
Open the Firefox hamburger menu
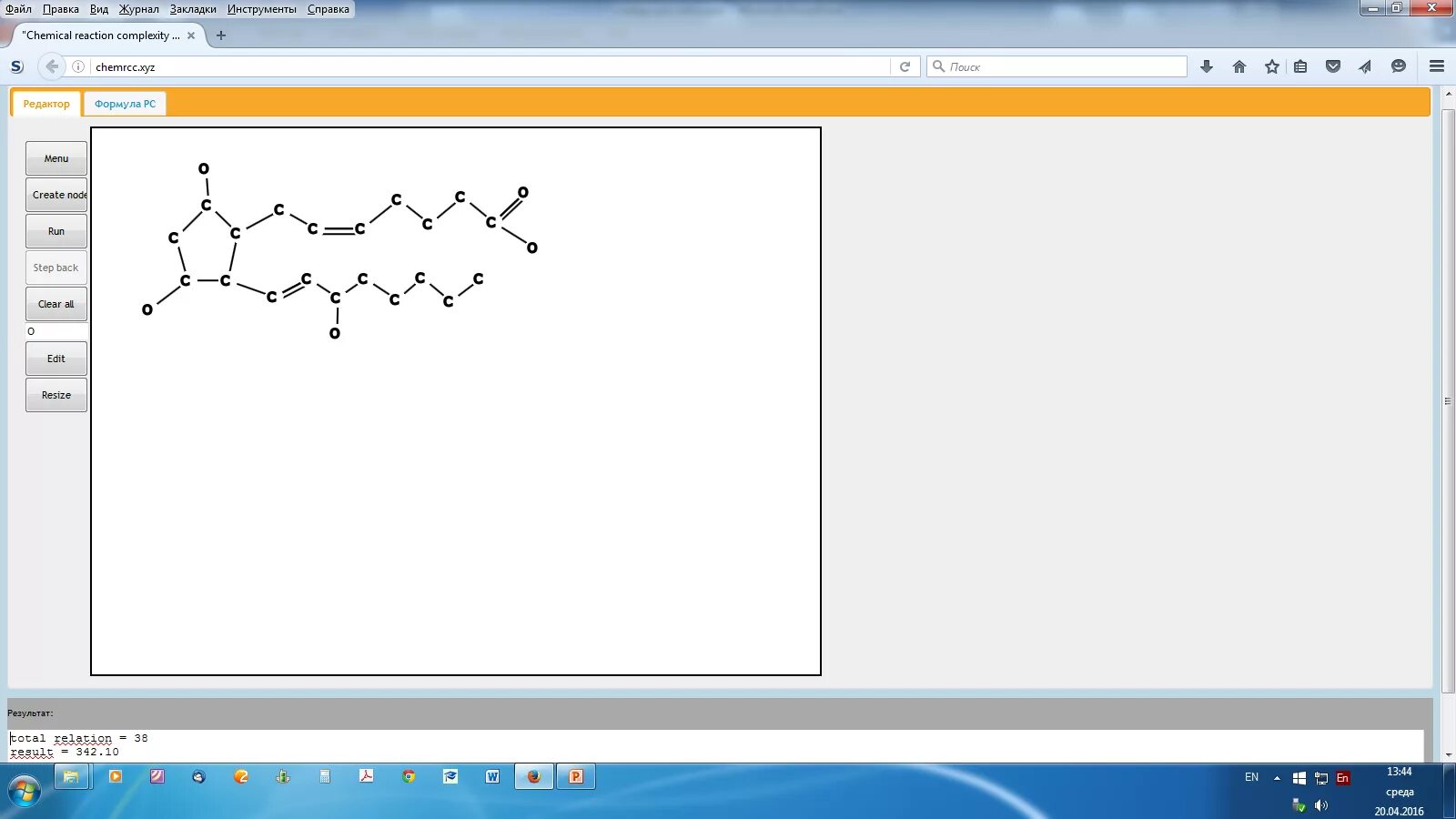pos(1438,66)
